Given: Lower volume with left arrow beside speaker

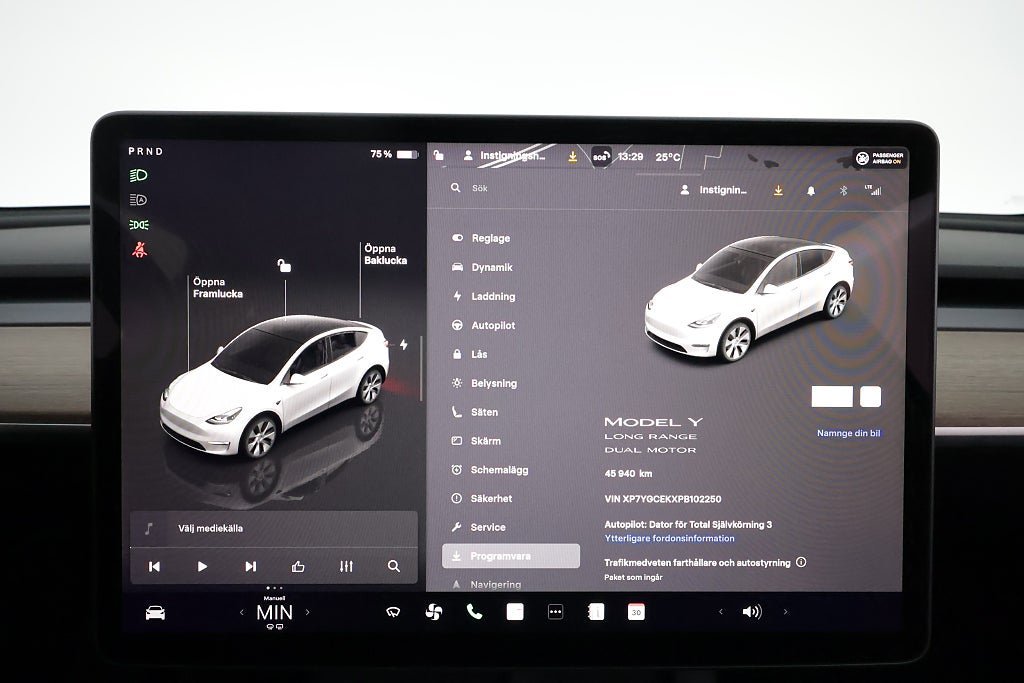Looking at the screenshot, I should (721, 612).
